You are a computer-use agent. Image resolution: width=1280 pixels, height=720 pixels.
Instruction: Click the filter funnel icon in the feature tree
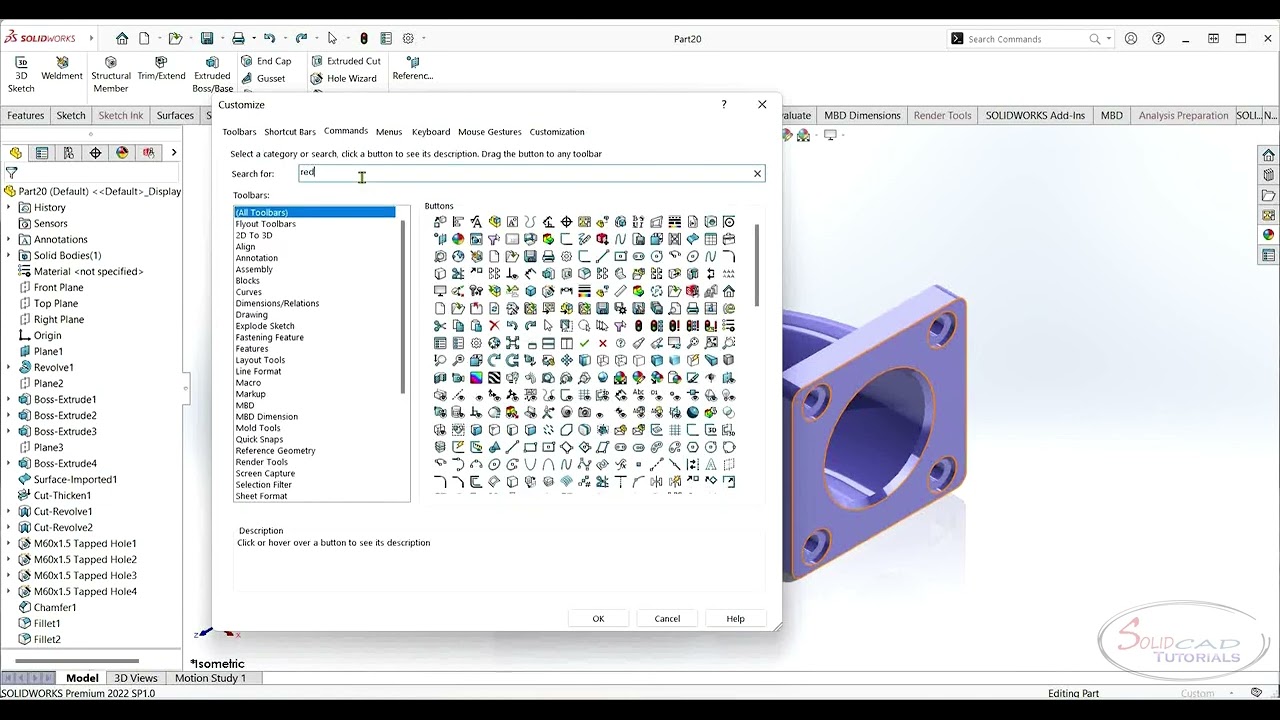point(12,173)
